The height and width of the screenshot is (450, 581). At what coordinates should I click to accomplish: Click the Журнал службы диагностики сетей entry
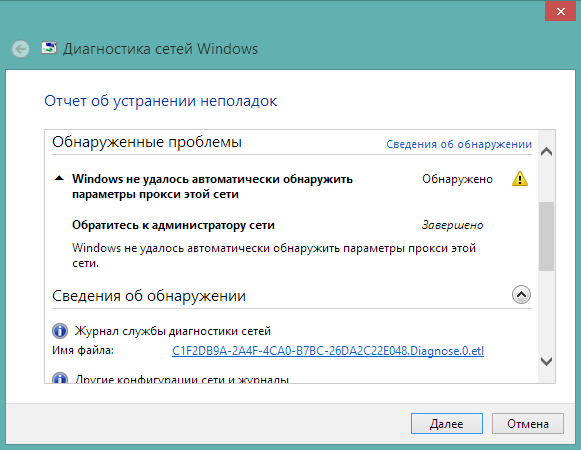173,331
